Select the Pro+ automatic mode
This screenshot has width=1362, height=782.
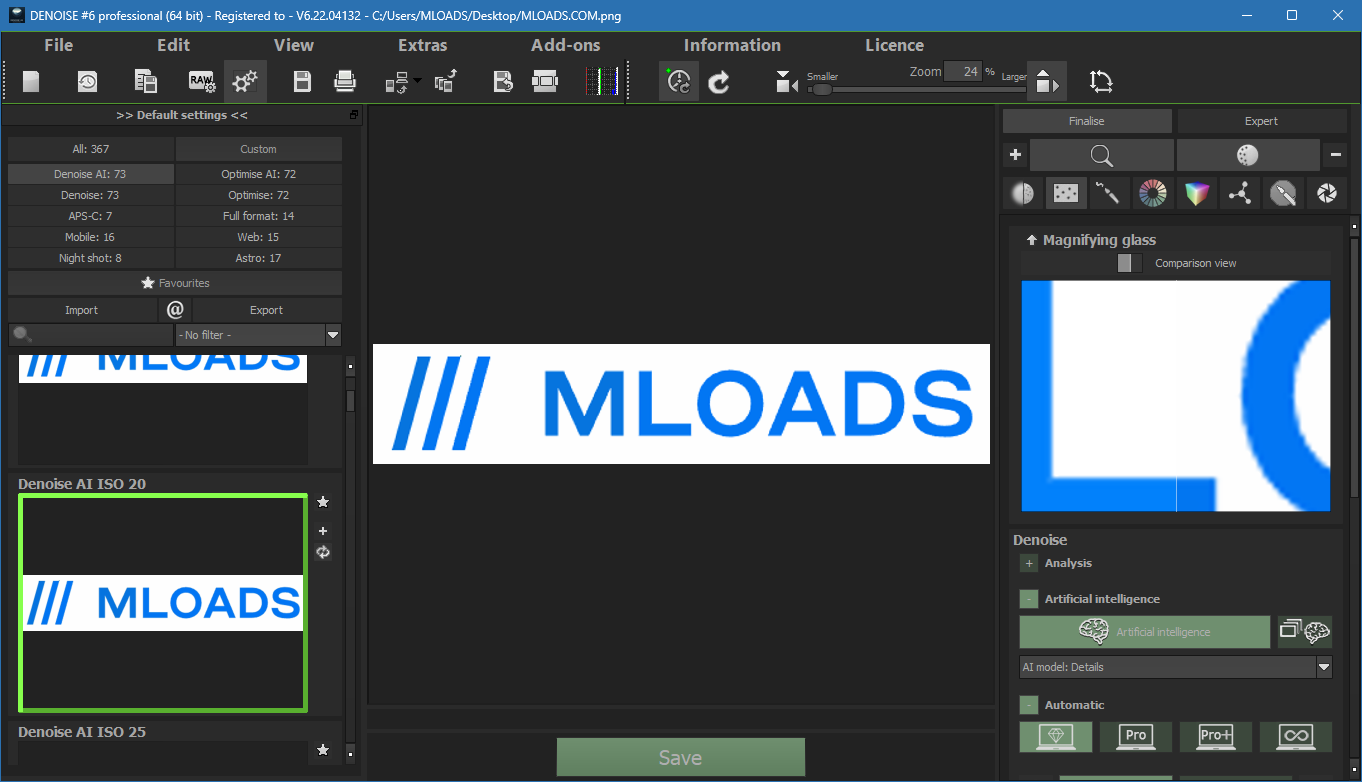coord(1216,737)
